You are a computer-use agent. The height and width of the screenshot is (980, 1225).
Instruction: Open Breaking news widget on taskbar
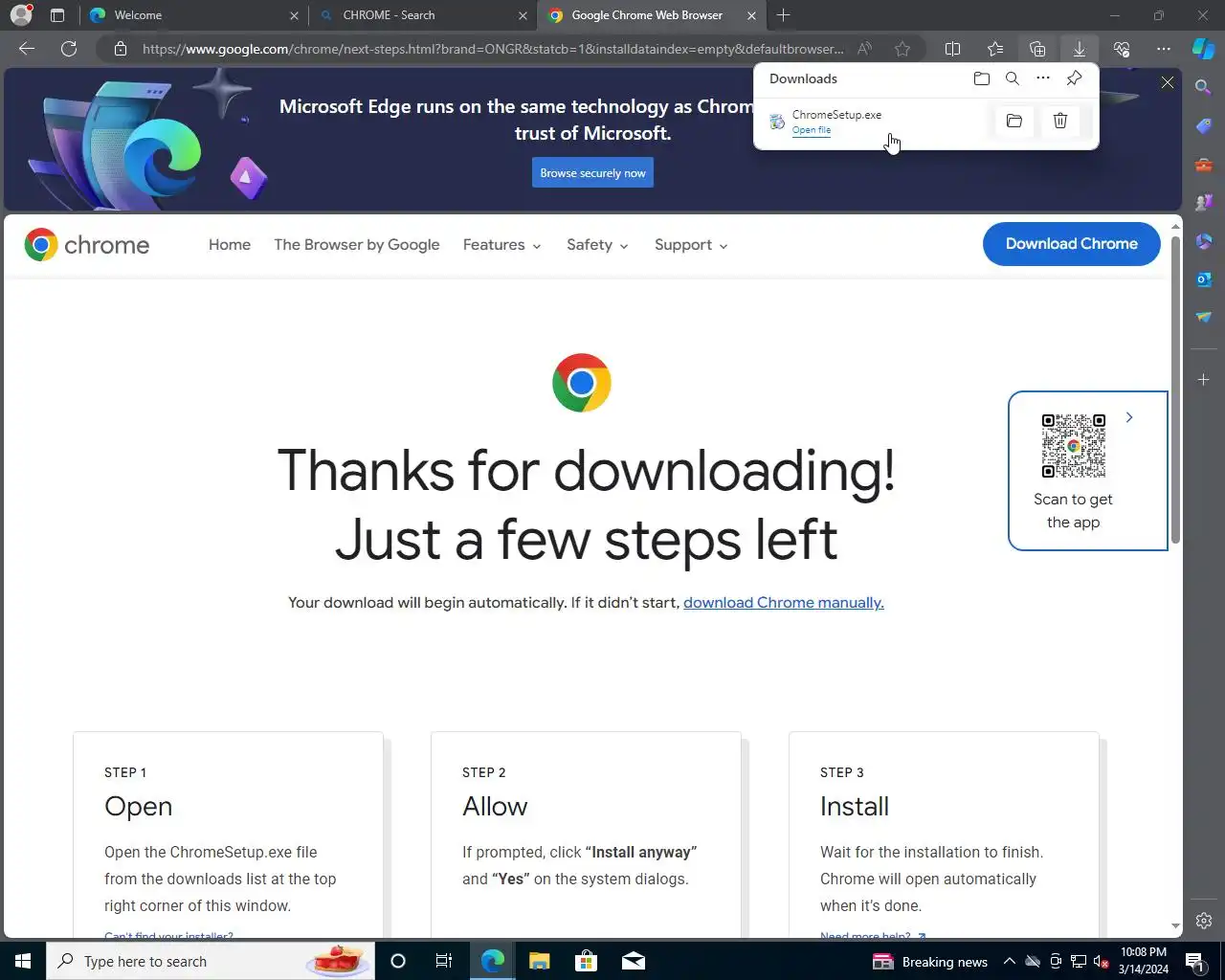[930, 962]
